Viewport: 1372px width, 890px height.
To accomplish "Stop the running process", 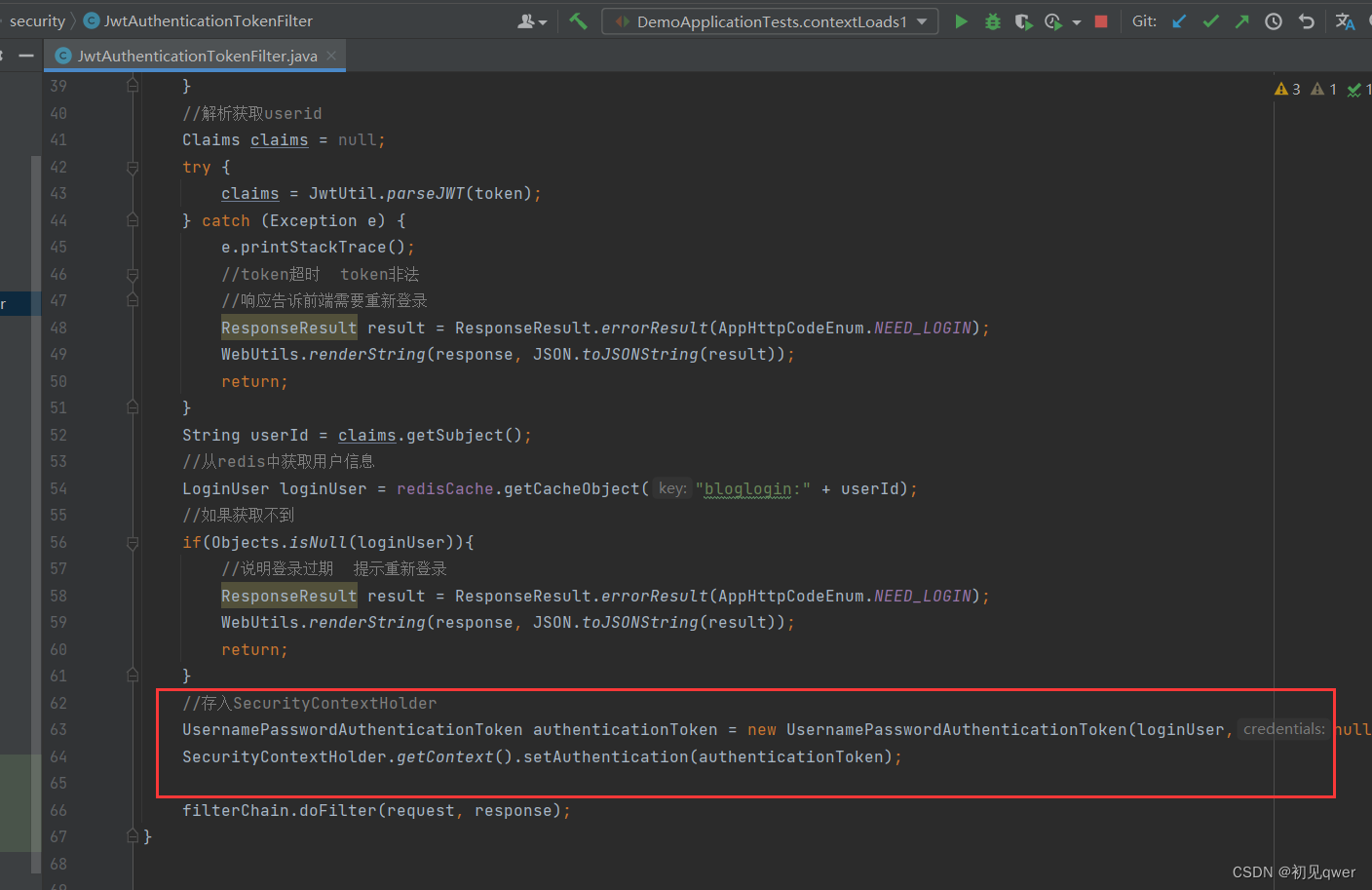I will click(x=1100, y=20).
